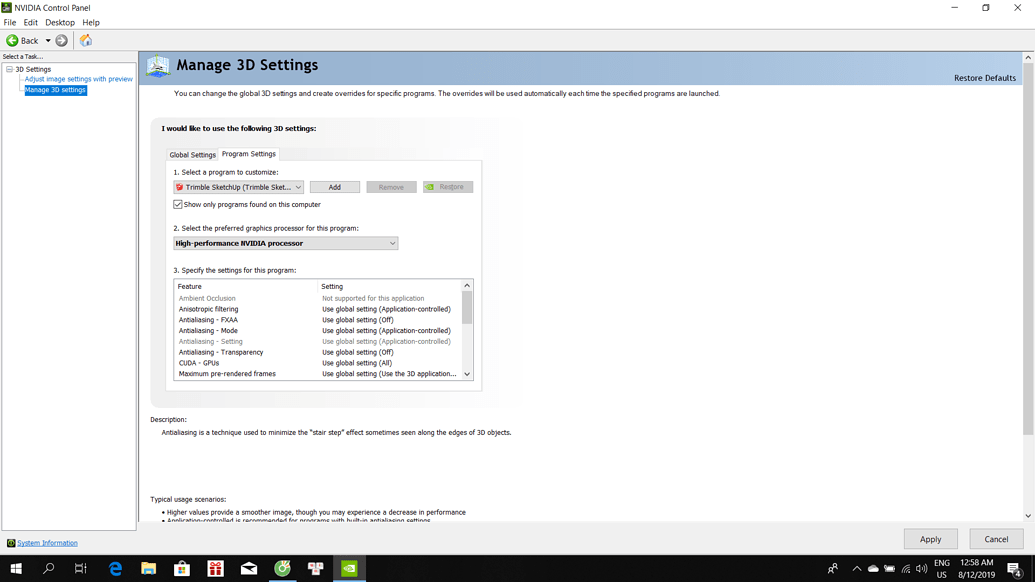This screenshot has height=582, width=1035.
Task: Open the Mail app from the taskbar
Action: [249, 570]
